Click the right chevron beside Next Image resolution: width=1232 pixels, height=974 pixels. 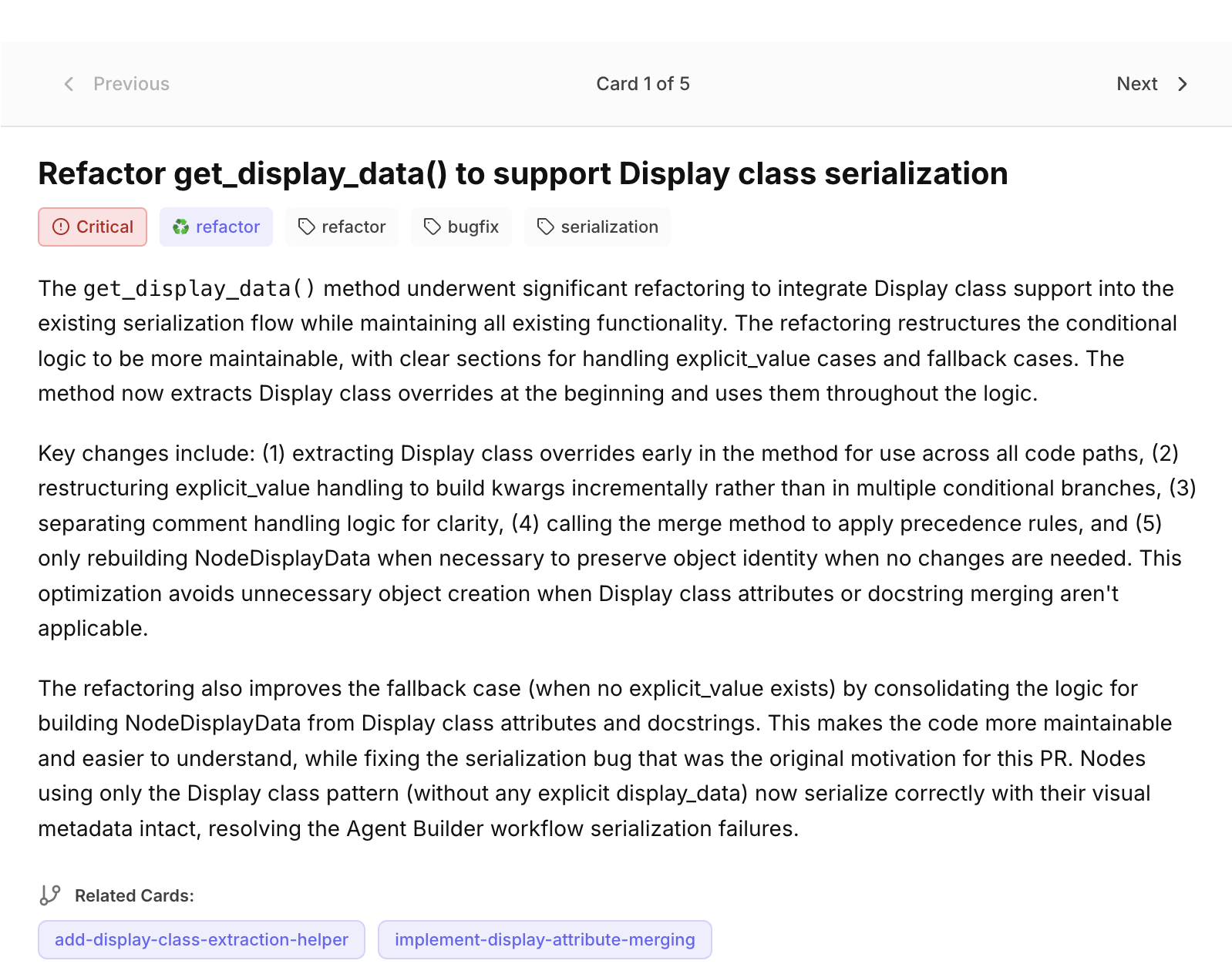point(1183,84)
